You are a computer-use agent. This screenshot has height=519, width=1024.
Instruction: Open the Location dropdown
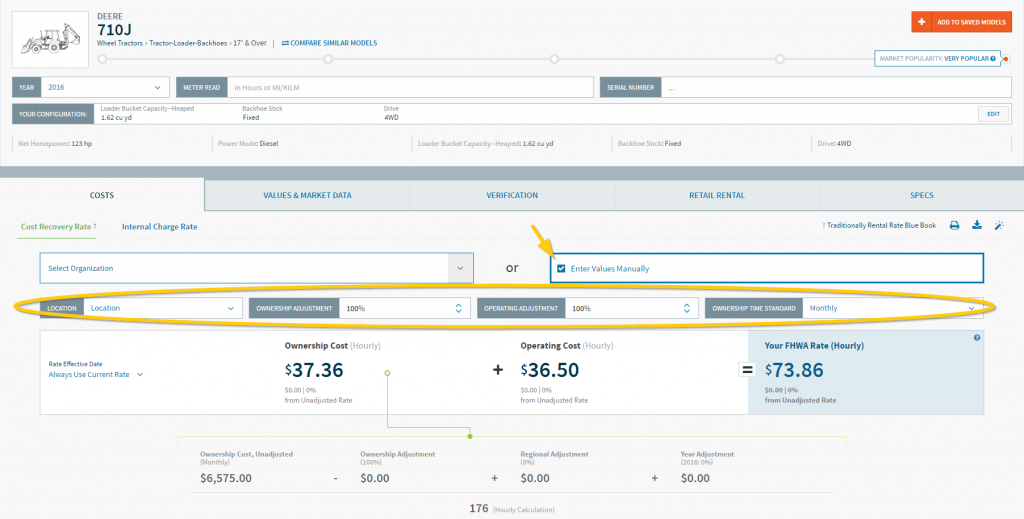[162, 308]
